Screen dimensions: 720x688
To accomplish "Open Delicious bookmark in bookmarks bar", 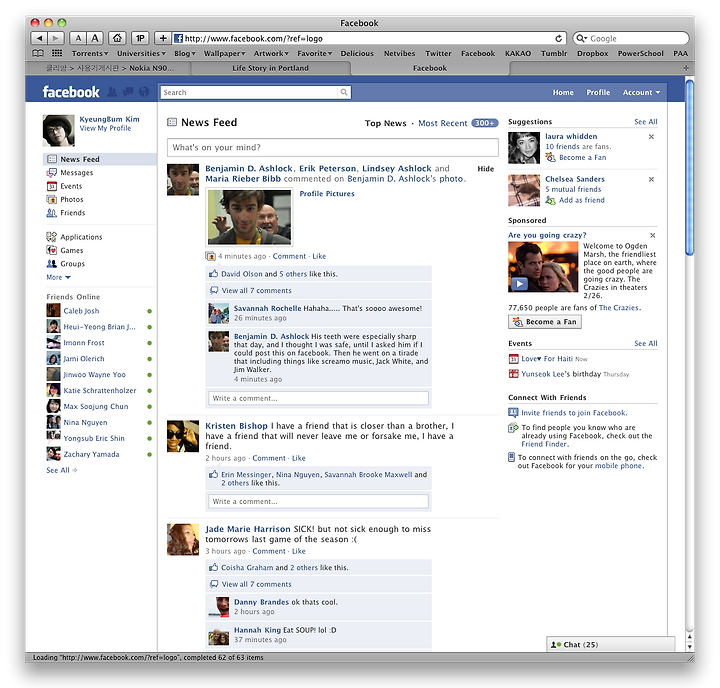I will pyautogui.click(x=357, y=53).
